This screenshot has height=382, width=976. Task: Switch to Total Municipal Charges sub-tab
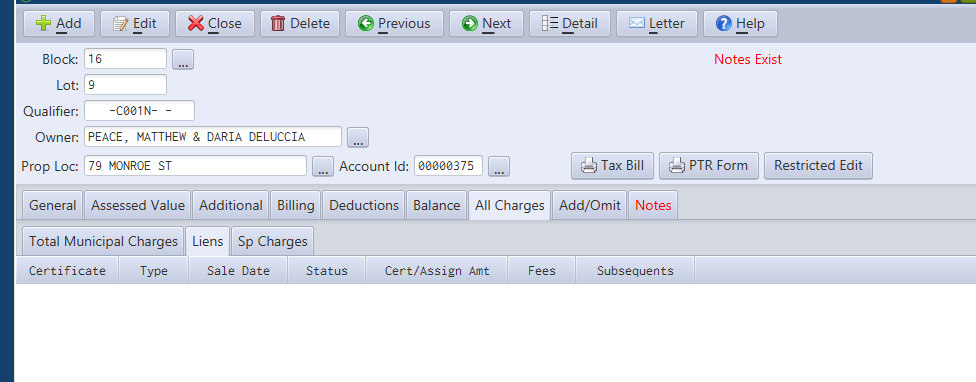coord(103,241)
